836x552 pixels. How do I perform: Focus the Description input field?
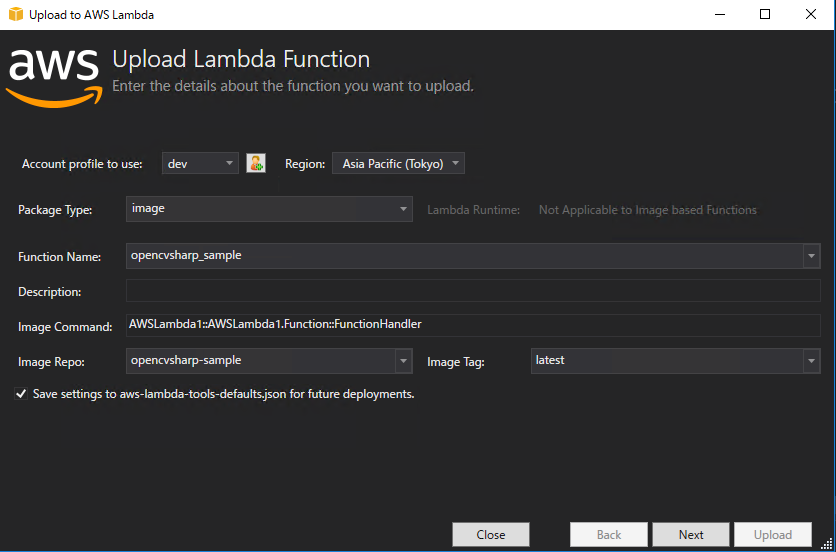(x=473, y=291)
